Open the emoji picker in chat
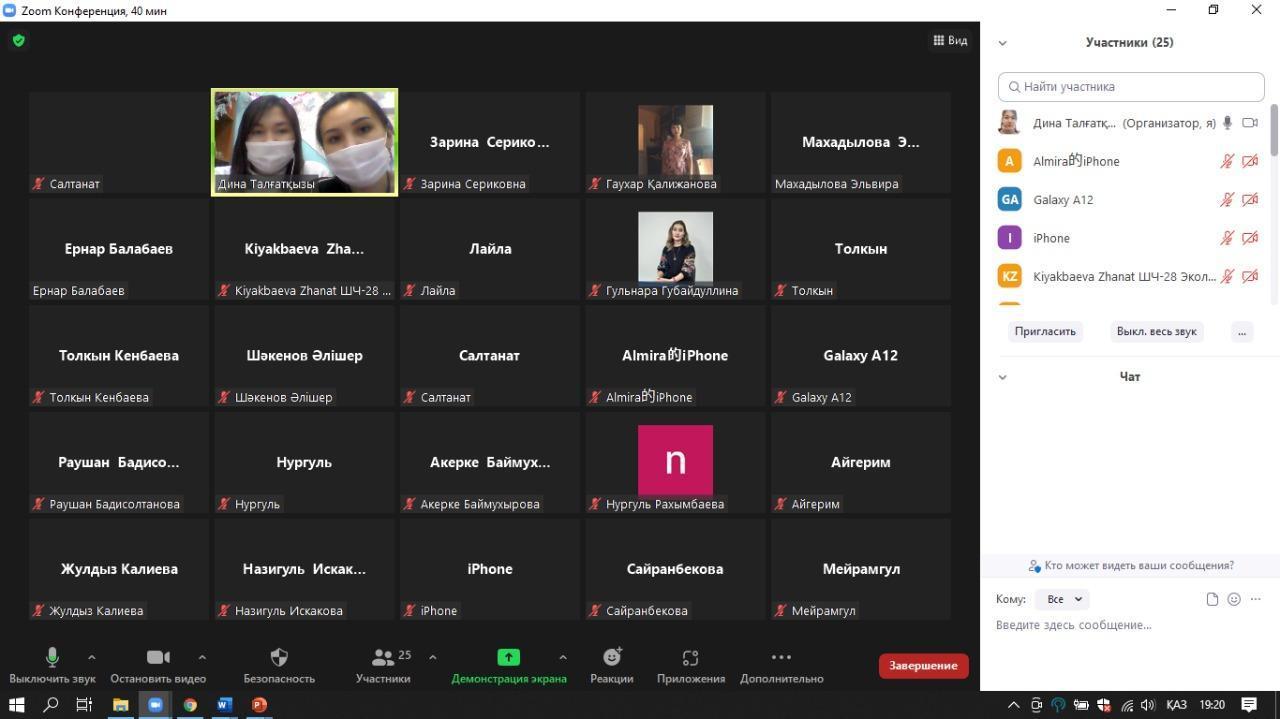The width and height of the screenshot is (1280, 719). [1234, 599]
